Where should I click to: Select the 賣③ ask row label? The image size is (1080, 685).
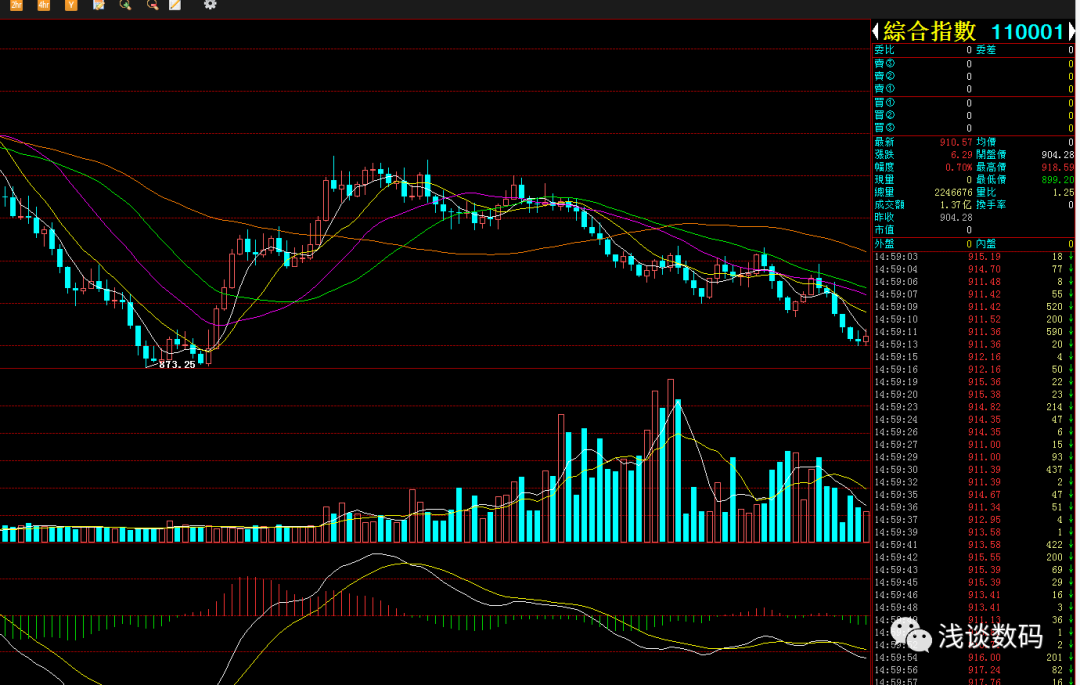[x=884, y=63]
